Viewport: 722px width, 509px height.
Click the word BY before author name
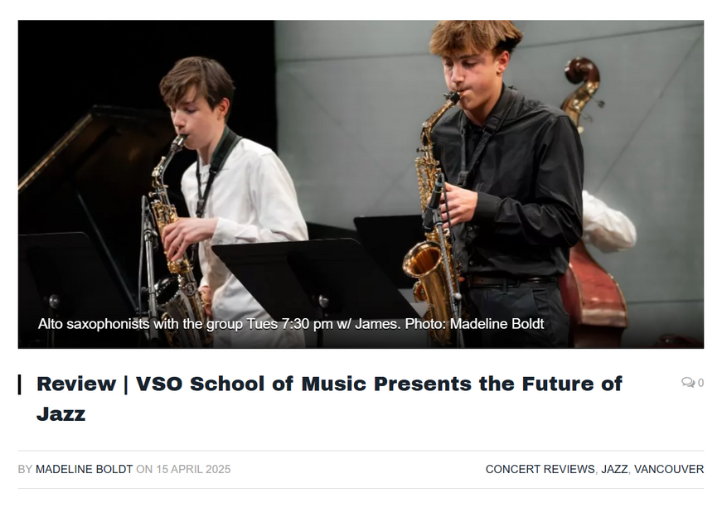point(25,469)
